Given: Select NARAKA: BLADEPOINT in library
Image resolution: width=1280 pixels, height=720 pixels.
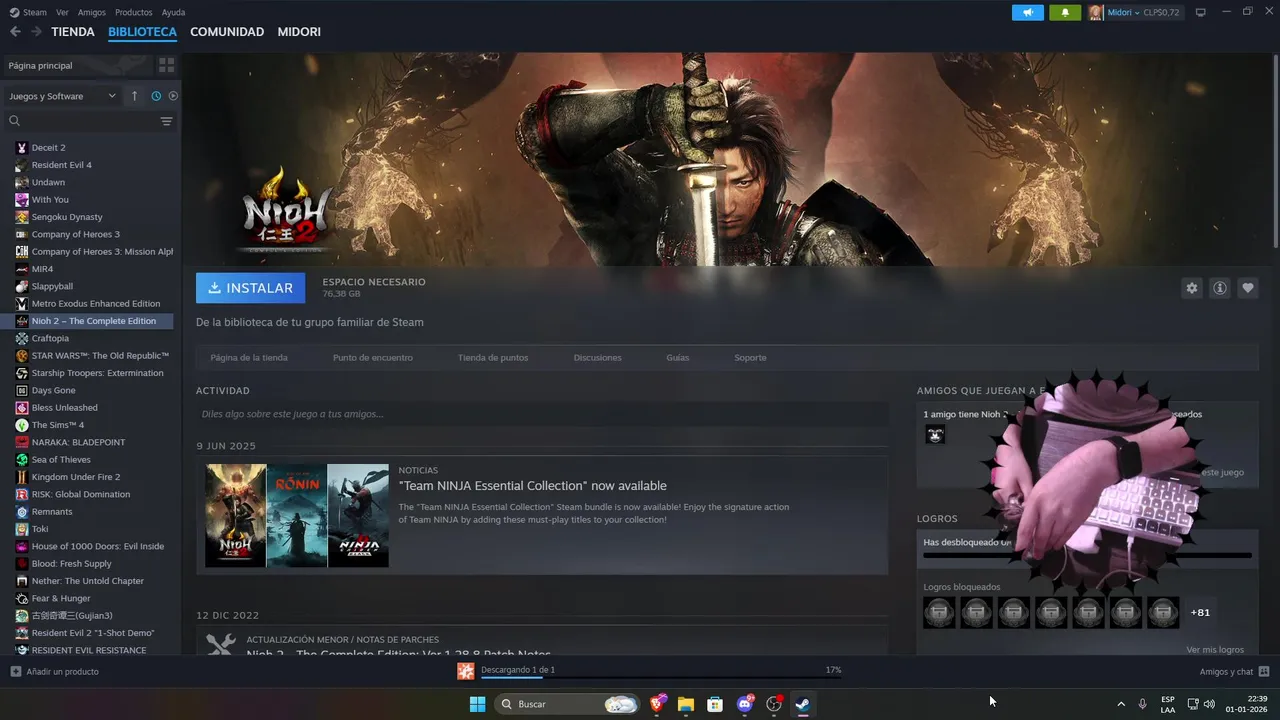Looking at the screenshot, I should tap(78, 442).
